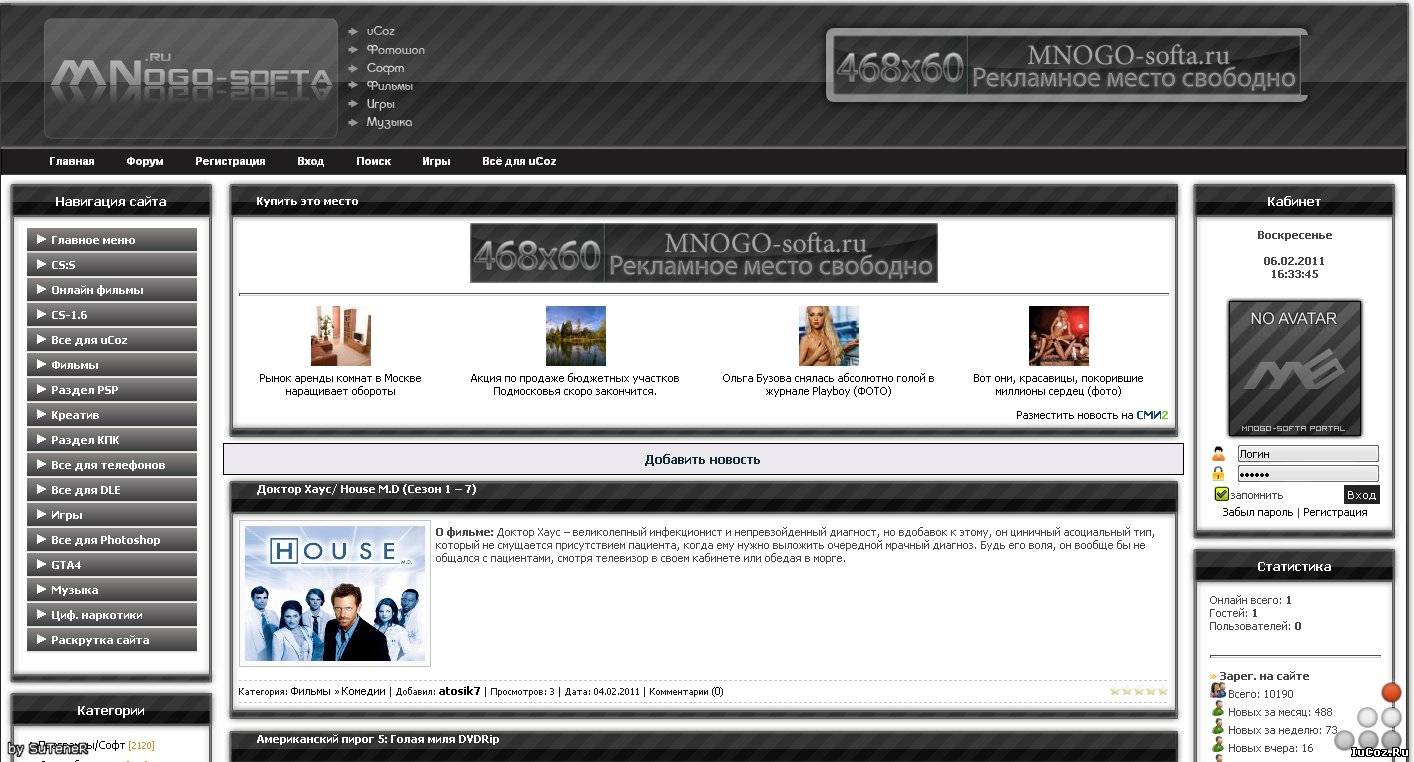Open Поиск in top menu
The height and width of the screenshot is (762, 1414).
373,161
